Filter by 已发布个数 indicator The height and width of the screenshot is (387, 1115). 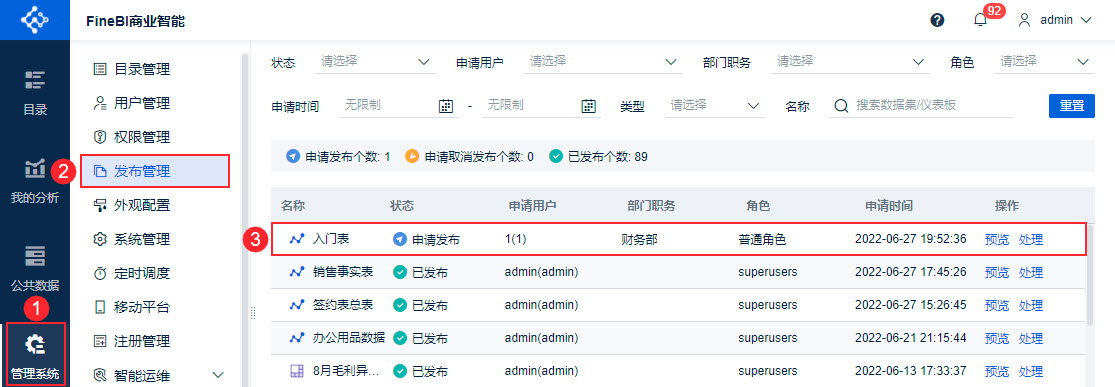[598, 157]
